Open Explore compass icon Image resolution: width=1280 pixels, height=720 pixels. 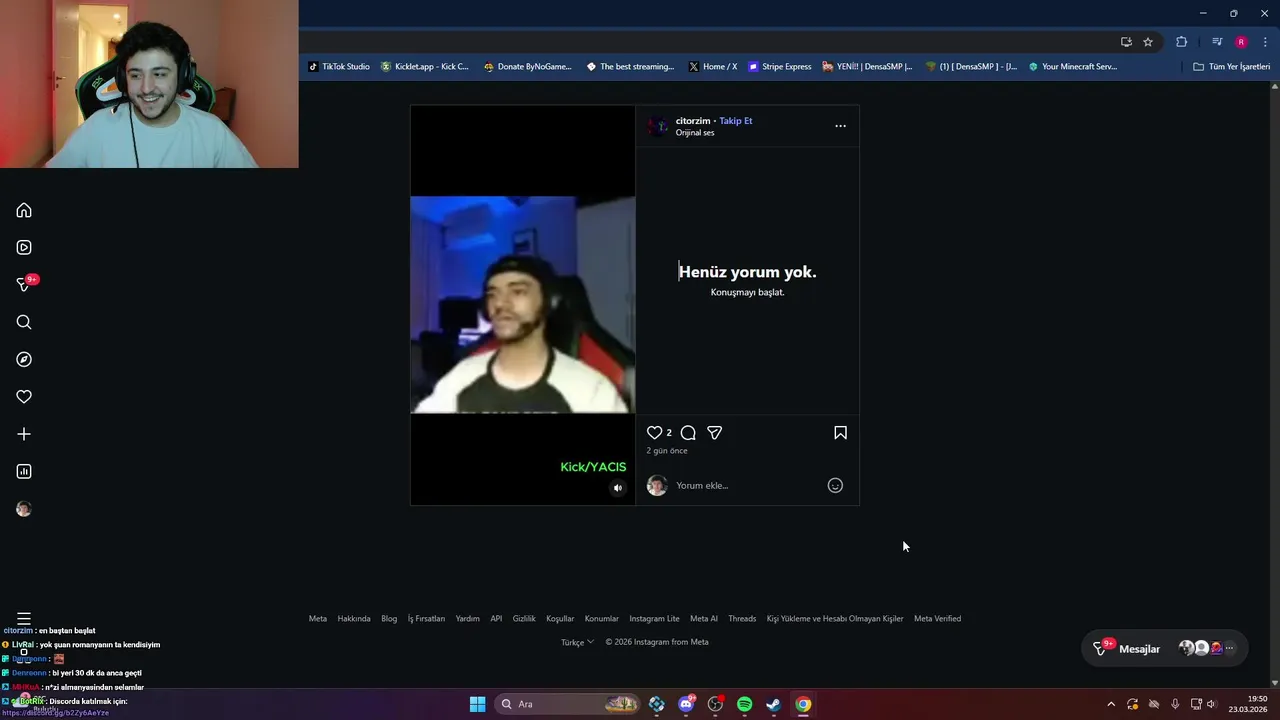[x=24, y=360]
